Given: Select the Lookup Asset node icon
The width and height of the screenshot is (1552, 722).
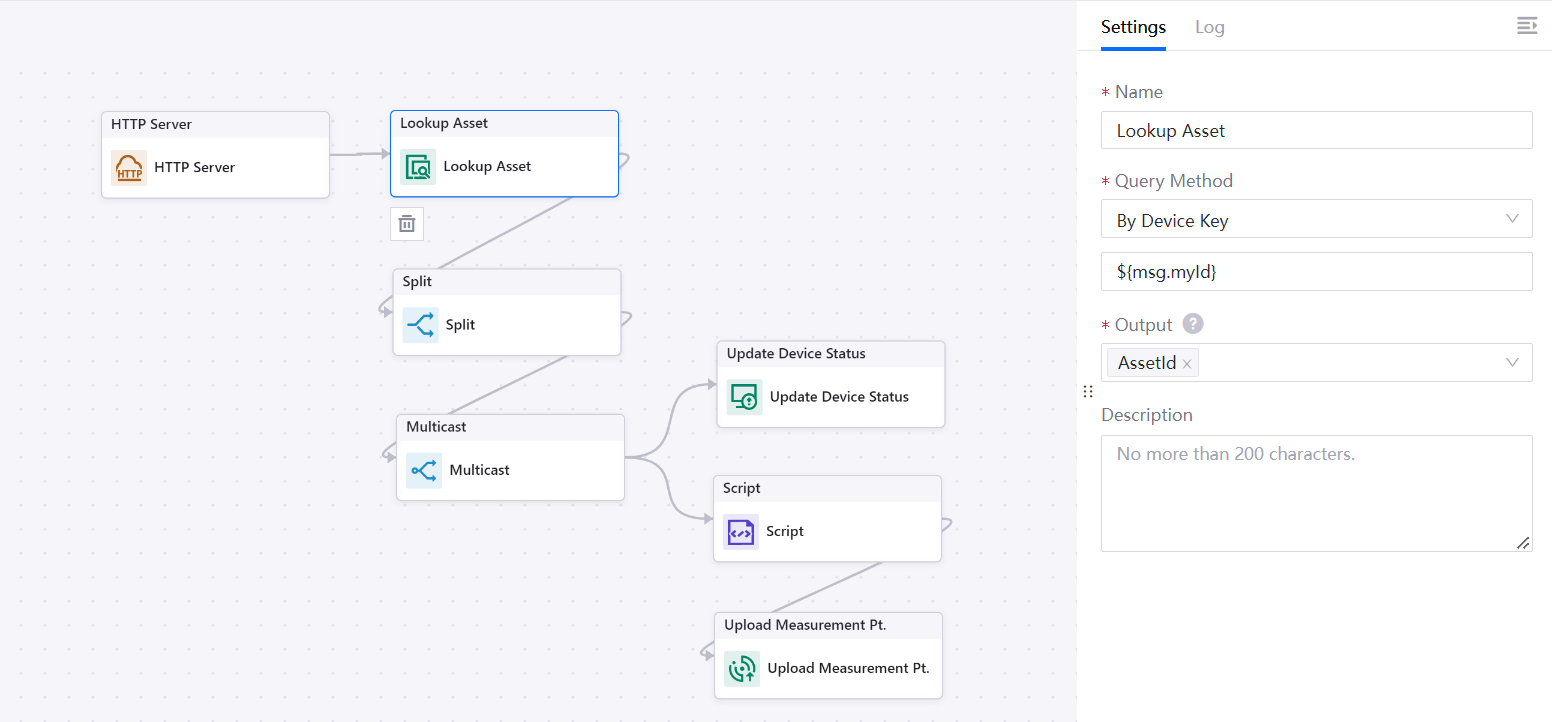Looking at the screenshot, I should pos(418,167).
